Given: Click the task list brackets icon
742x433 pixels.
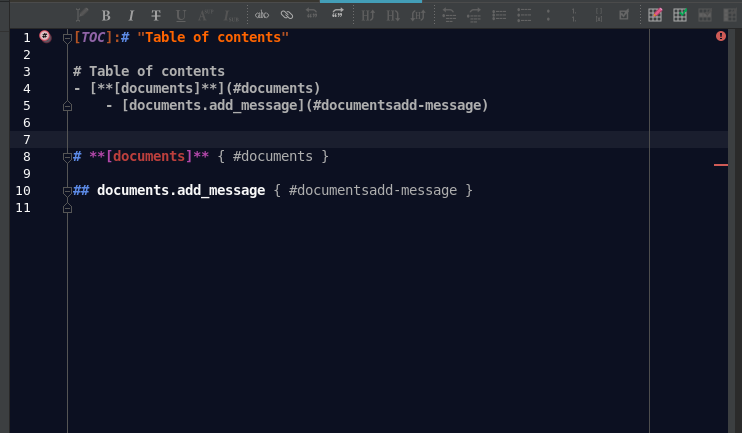Looking at the screenshot, I should pos(599,16).
